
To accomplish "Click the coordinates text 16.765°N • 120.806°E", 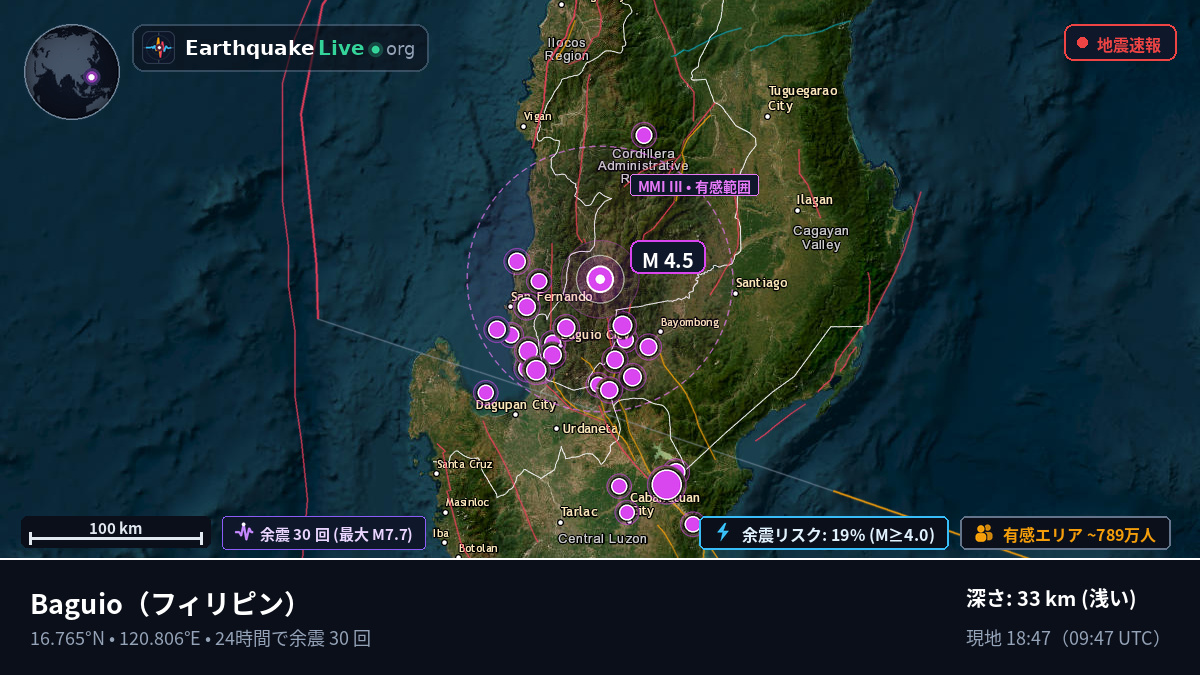I will [117, 638].
